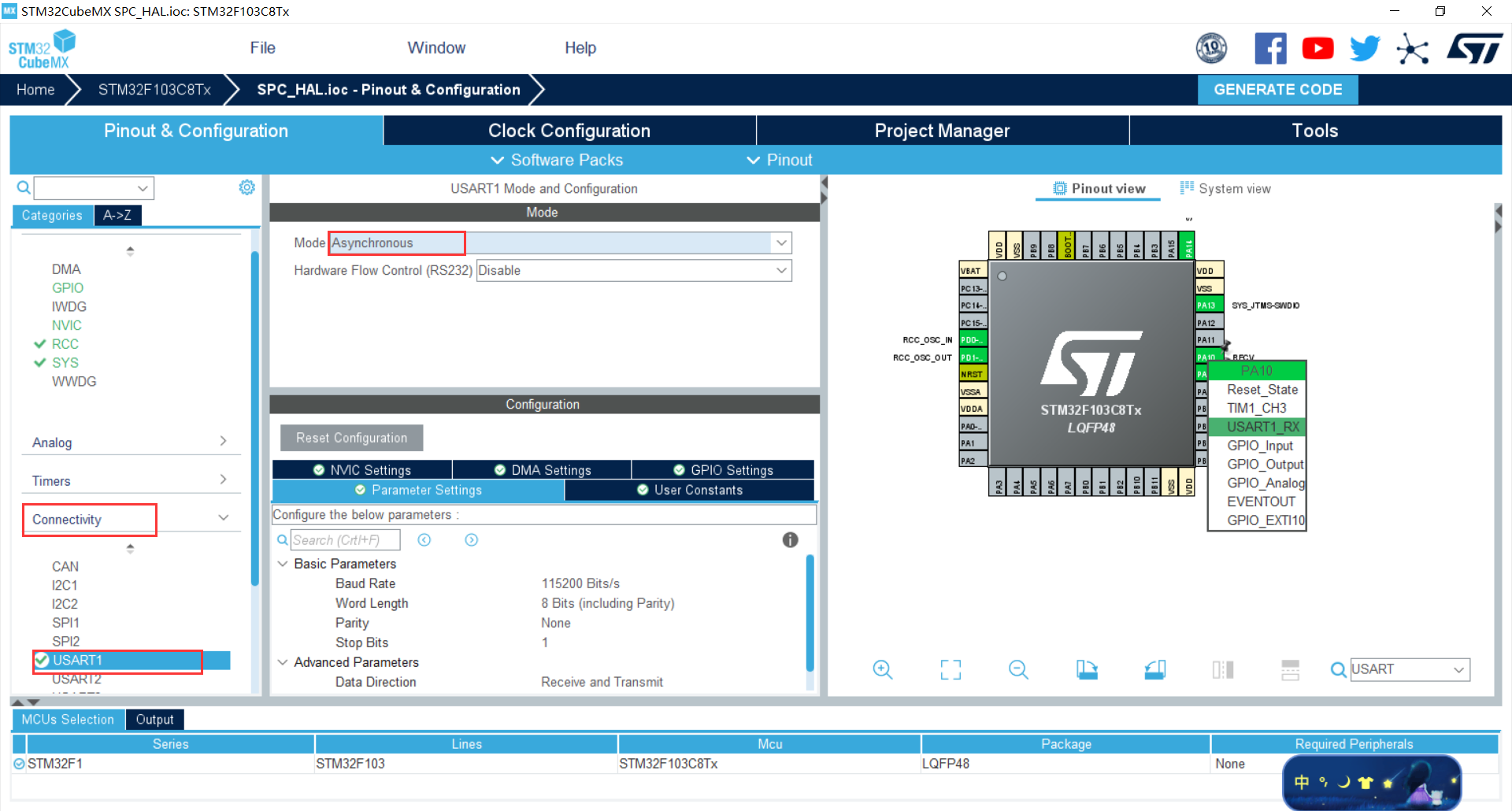The image size is (1512, 811).
Task: Open the category search combo box
Action: point(94,188)
